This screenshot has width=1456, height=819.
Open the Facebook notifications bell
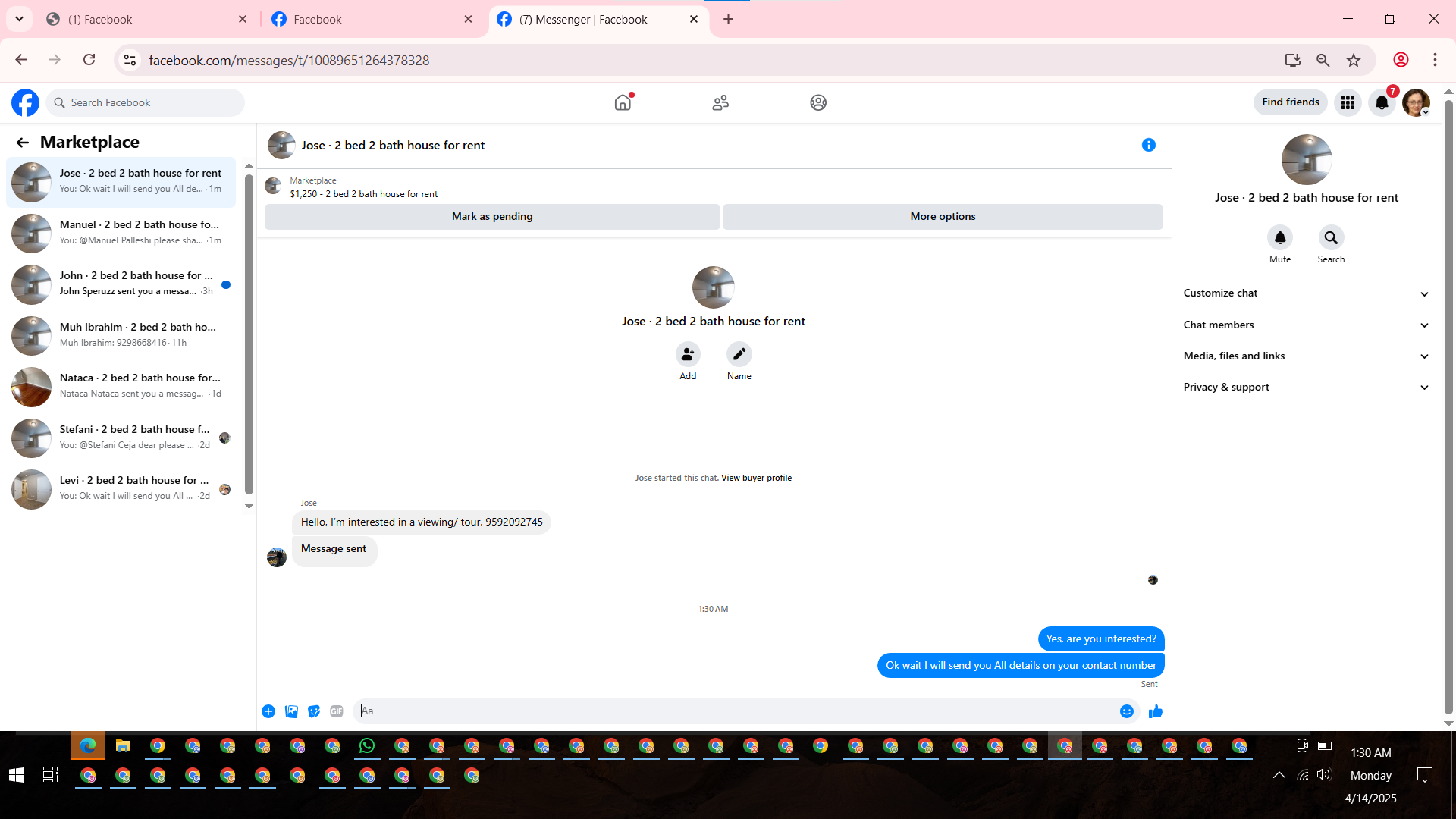[x=1382, y=102]
